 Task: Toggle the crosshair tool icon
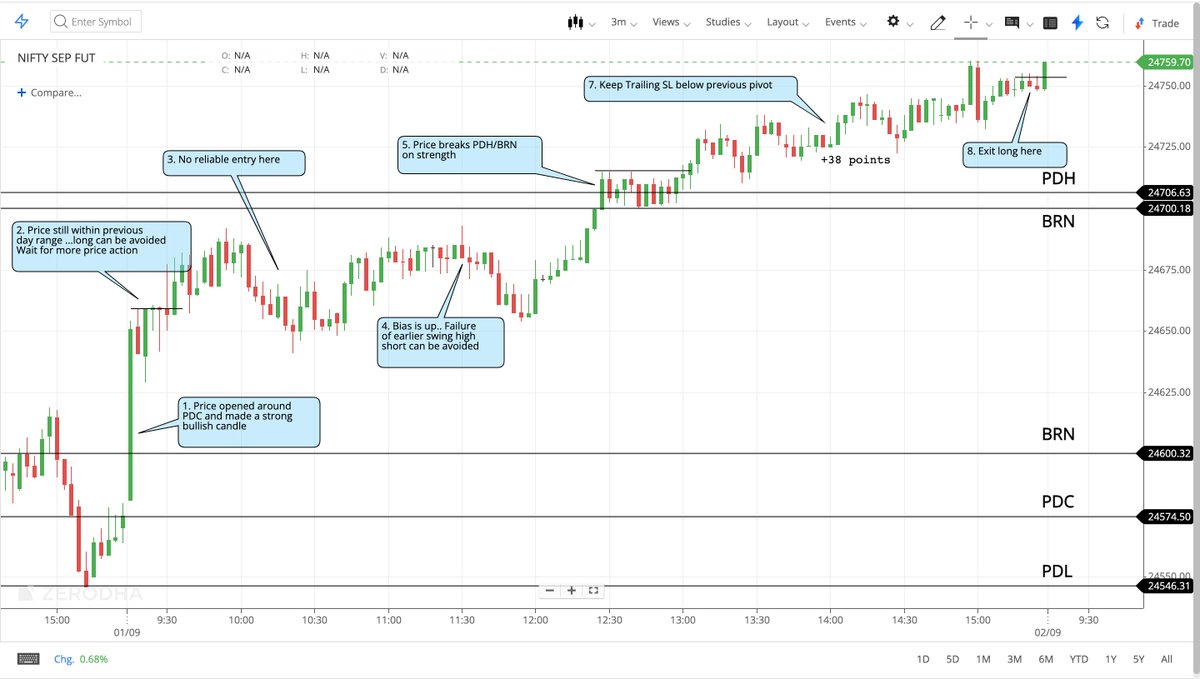pyautogui.click(x=970, y=22)
